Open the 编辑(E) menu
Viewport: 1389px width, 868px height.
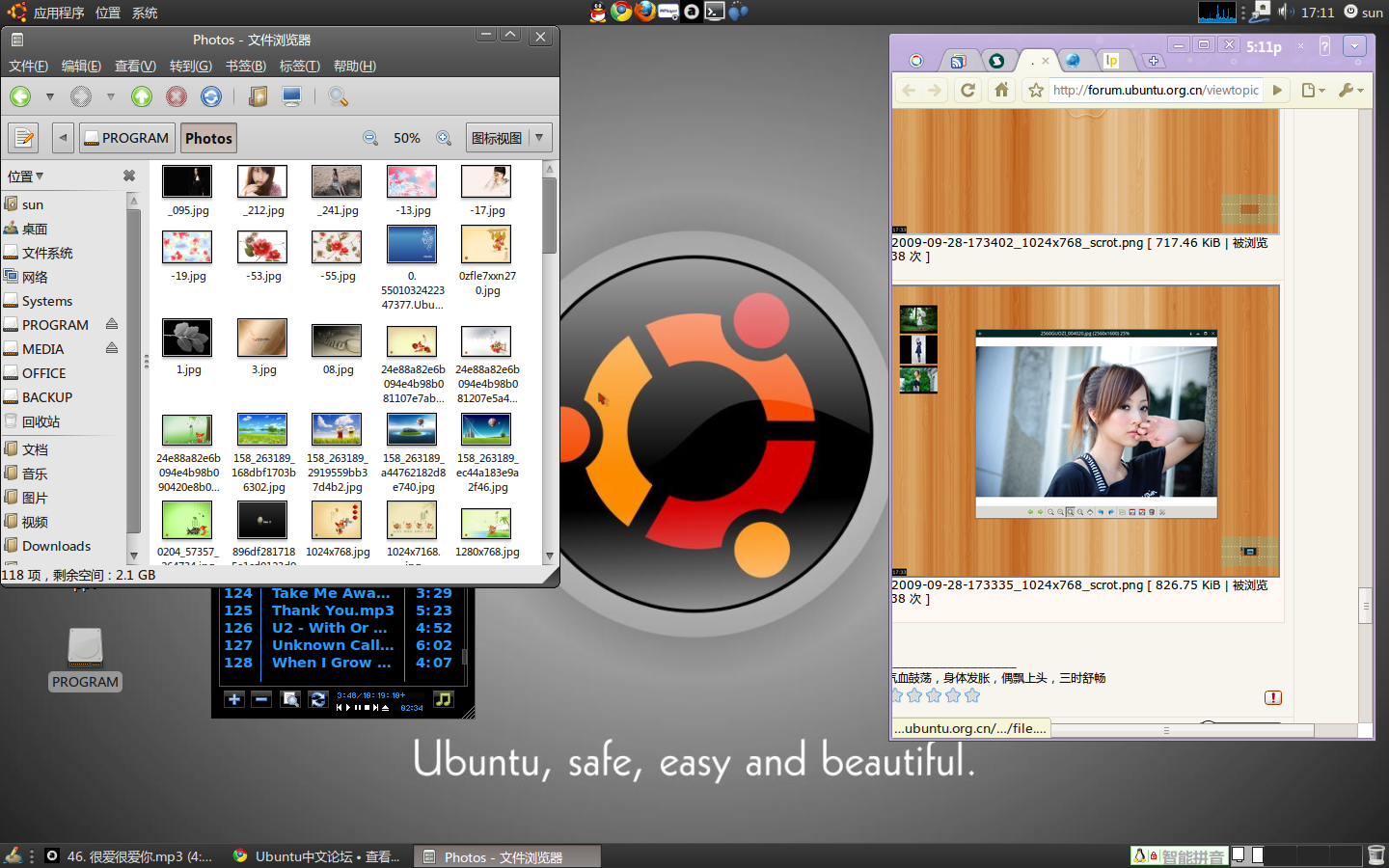[81, 66]
